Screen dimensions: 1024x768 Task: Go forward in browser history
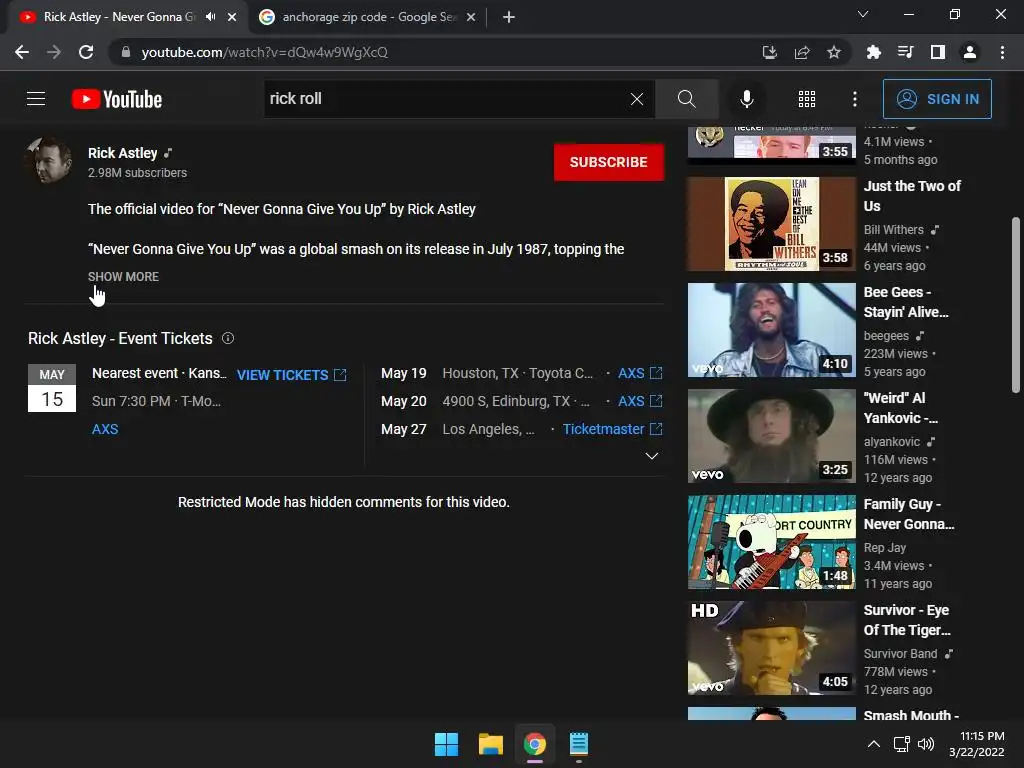54,52
